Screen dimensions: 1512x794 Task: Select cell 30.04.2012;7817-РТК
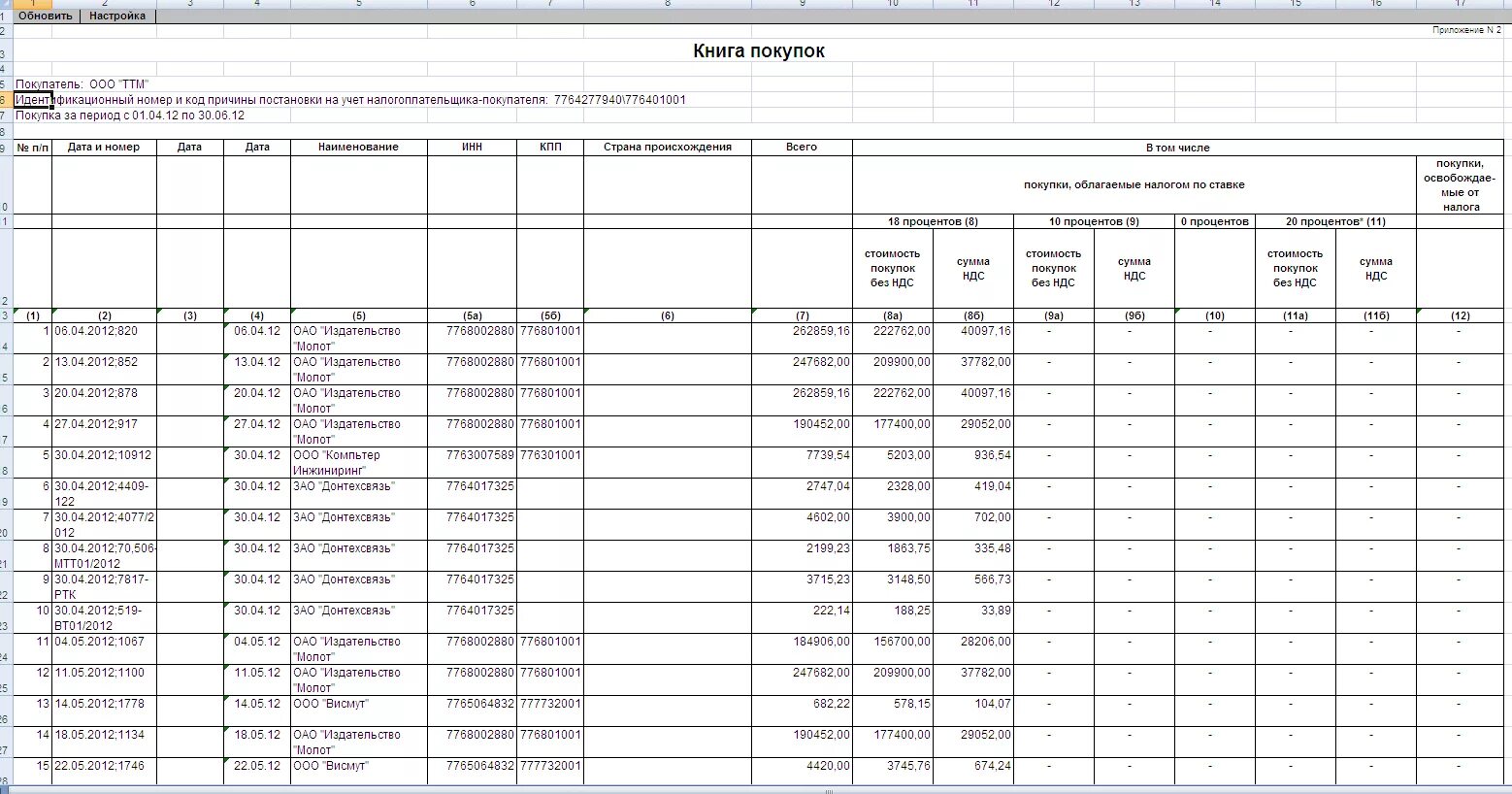[x=104, y=587]
